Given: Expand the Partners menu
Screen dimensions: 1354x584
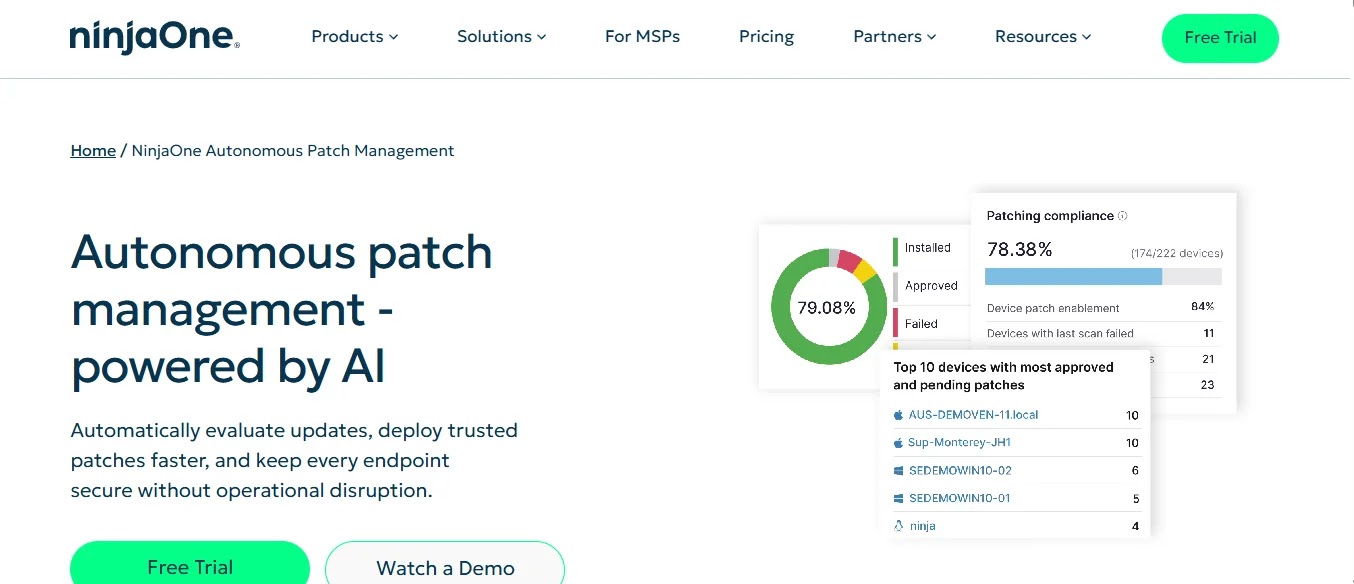Looking at the screenshot, I should [x=895, y=36].
